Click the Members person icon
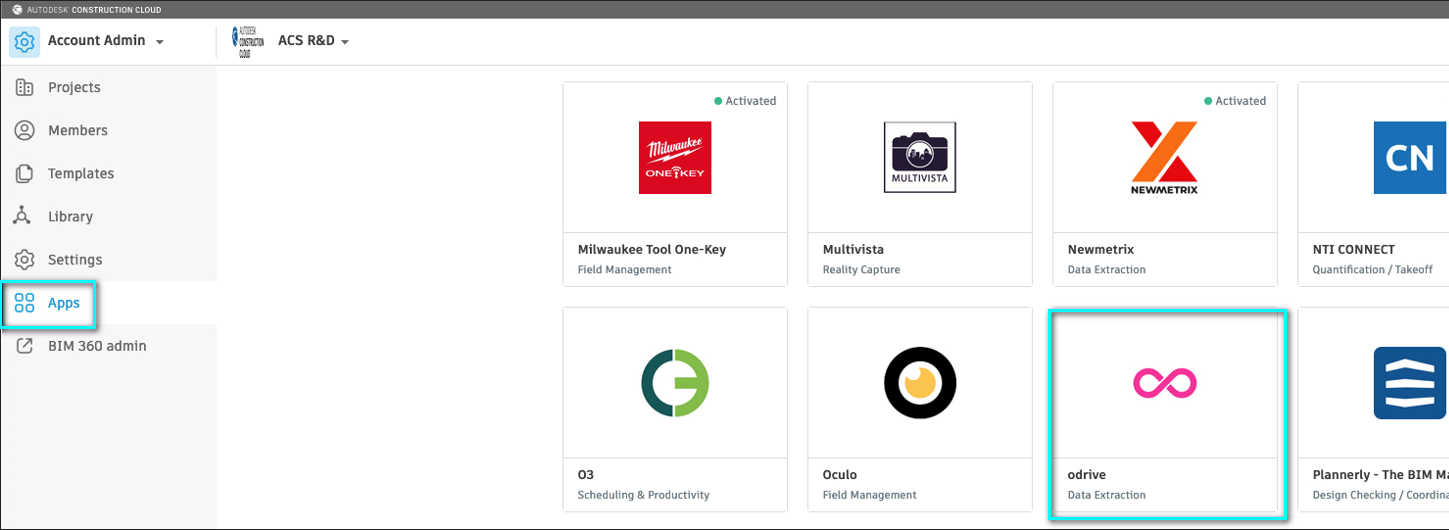Image resolution: width=1449 pixels, height=530 pixels. 25,130
